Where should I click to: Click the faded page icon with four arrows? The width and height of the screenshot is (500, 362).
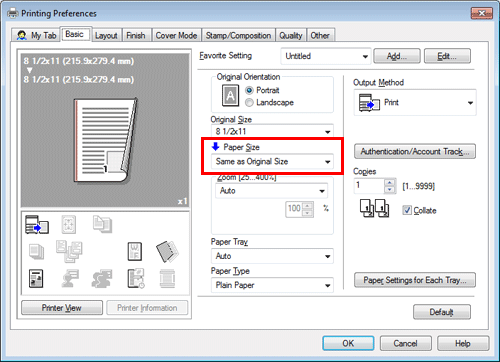pos(69,224)
